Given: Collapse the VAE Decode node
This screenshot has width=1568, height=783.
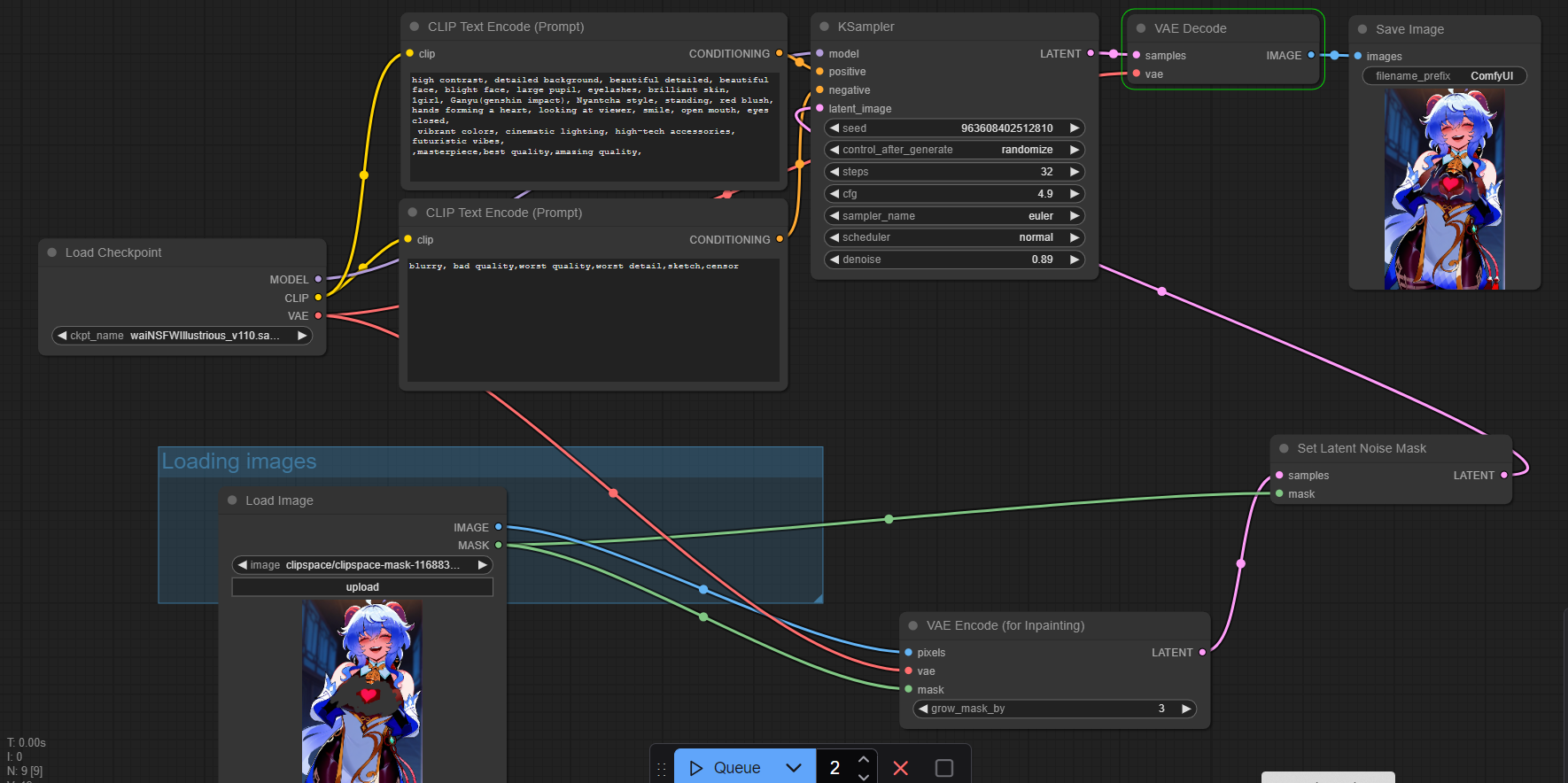Looking at the screenshot, I should pyautogui.click(x=1141, y=28).
